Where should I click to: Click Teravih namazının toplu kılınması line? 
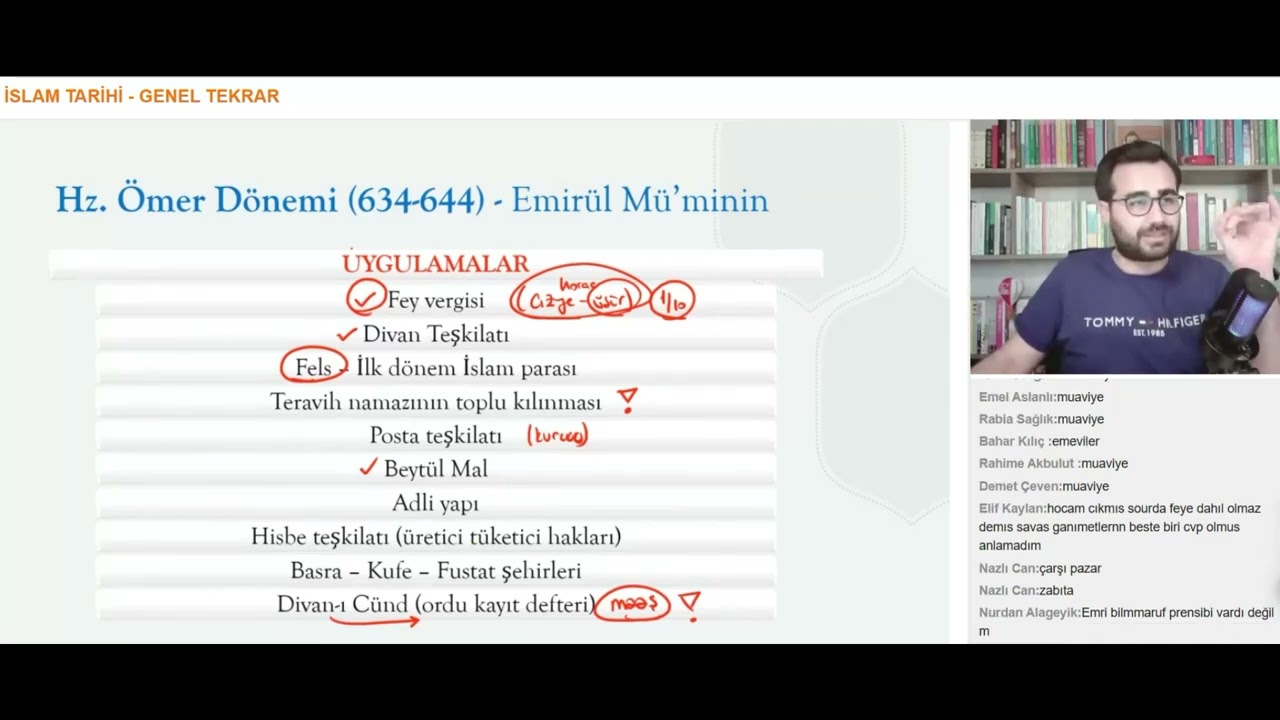tap(435, 402)
